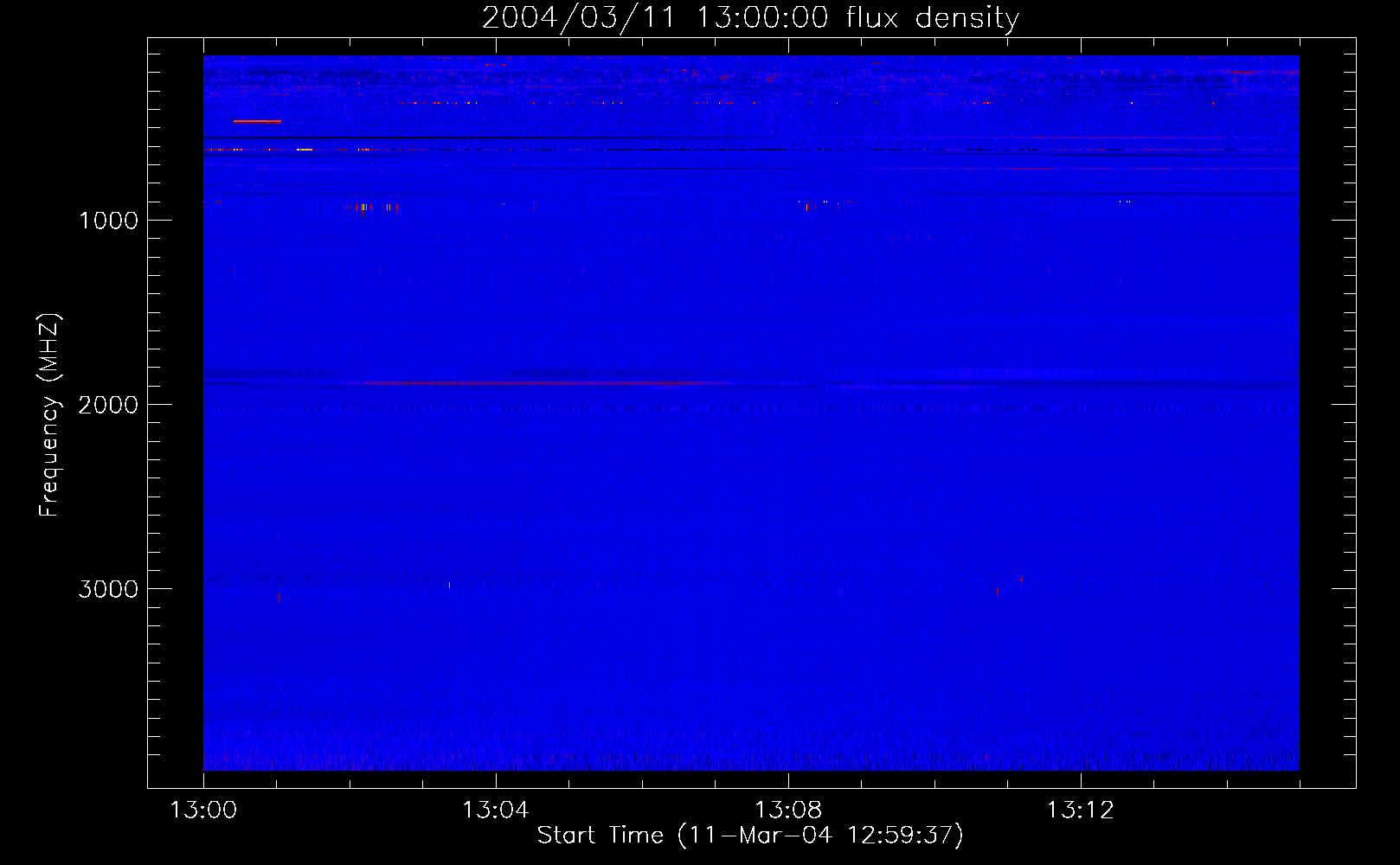Image resolution: width=1400 pixels, height=865 pixels.
Task: Click the right-side tick mark at 3000 MHz
Action: pyautogui.click(x=1344, y=588)
